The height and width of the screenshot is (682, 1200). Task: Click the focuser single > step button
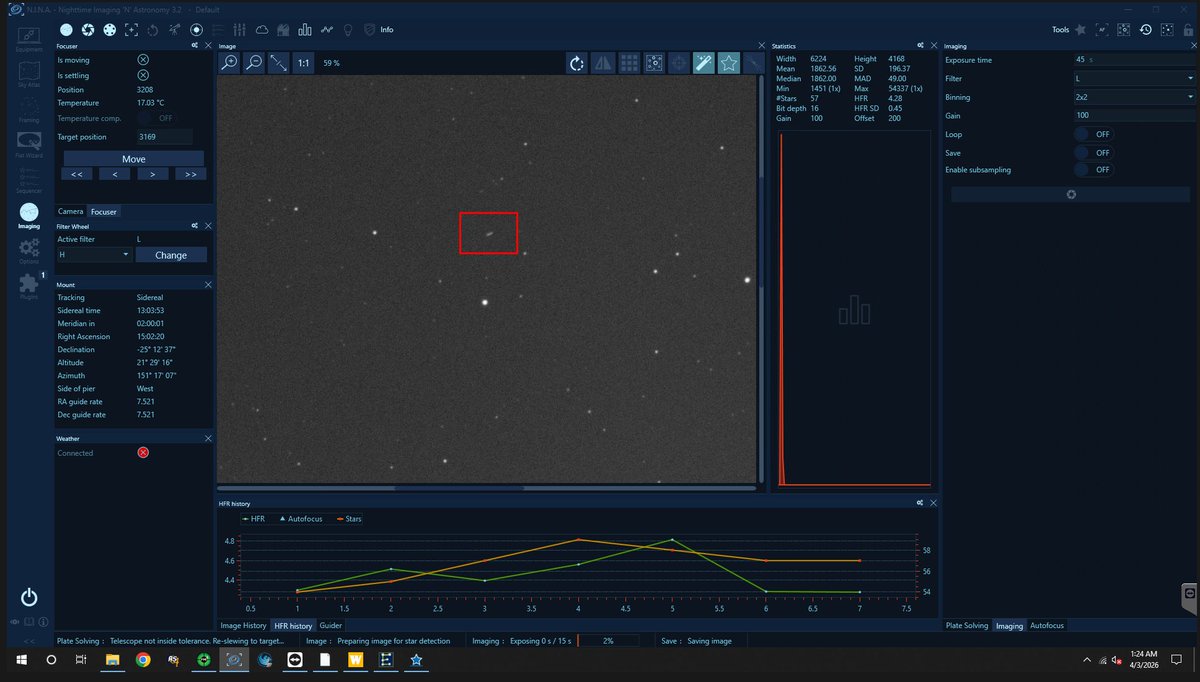pos(152,174)
